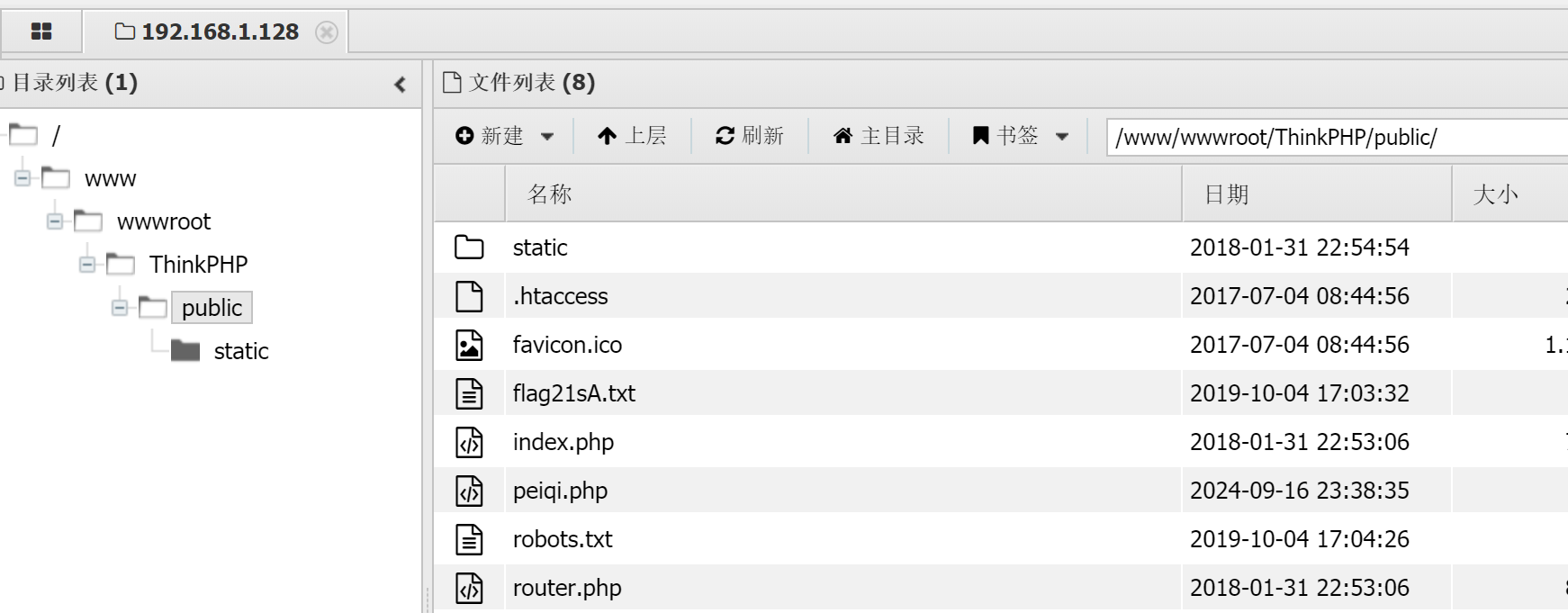Go up one level (上层)
The height and width of the screenshot is (613, 1568).
tap(632, 136)
